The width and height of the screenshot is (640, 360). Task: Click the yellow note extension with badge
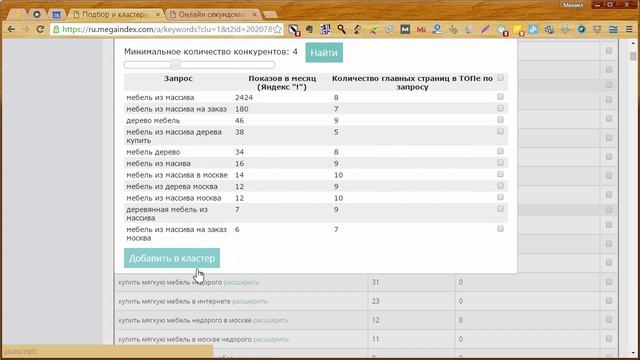tap(518, 30)
